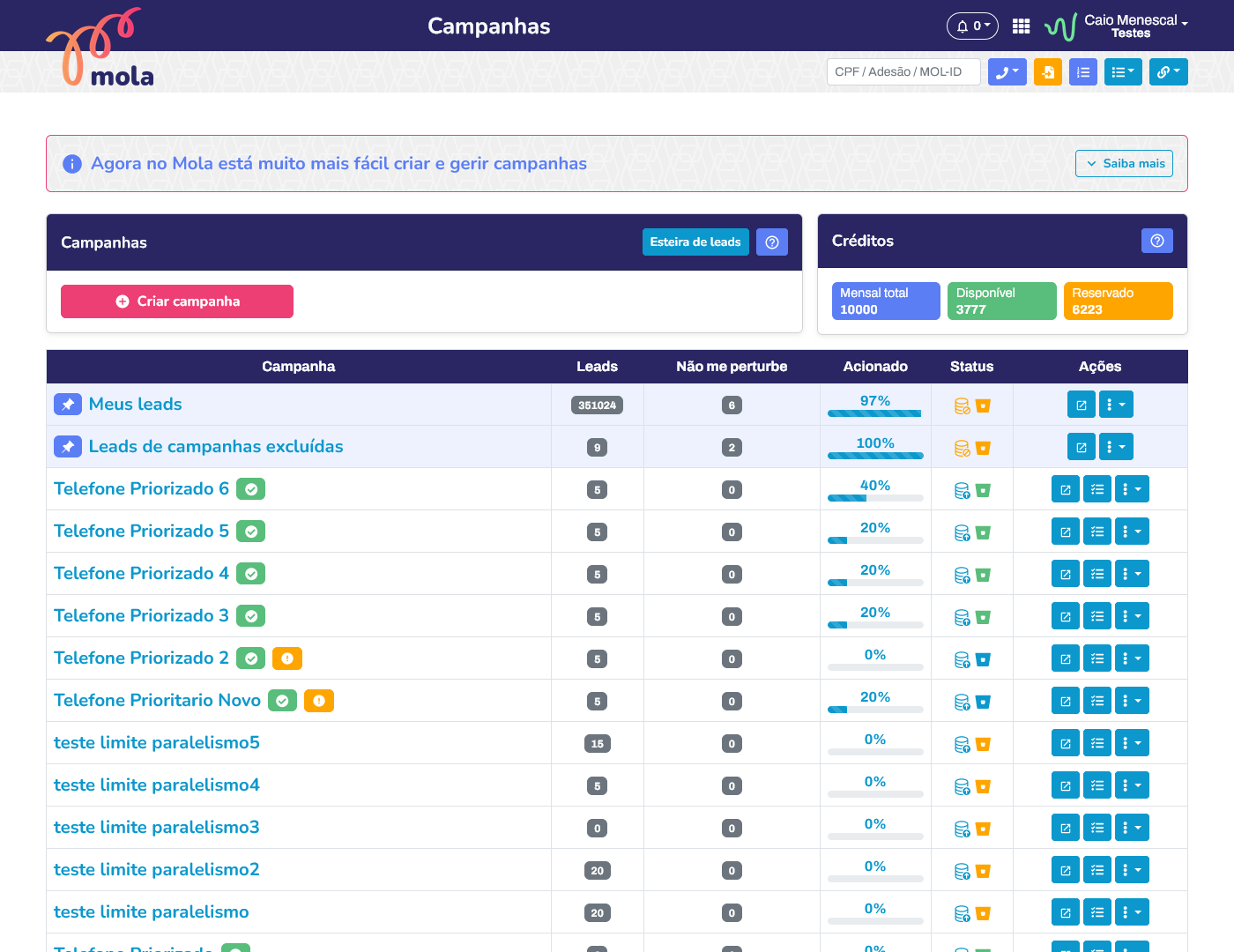Click orange warning badge on Telefone Priorizado 2
The height and width of the screenshot is (952, 1234).
coord(286,658)
